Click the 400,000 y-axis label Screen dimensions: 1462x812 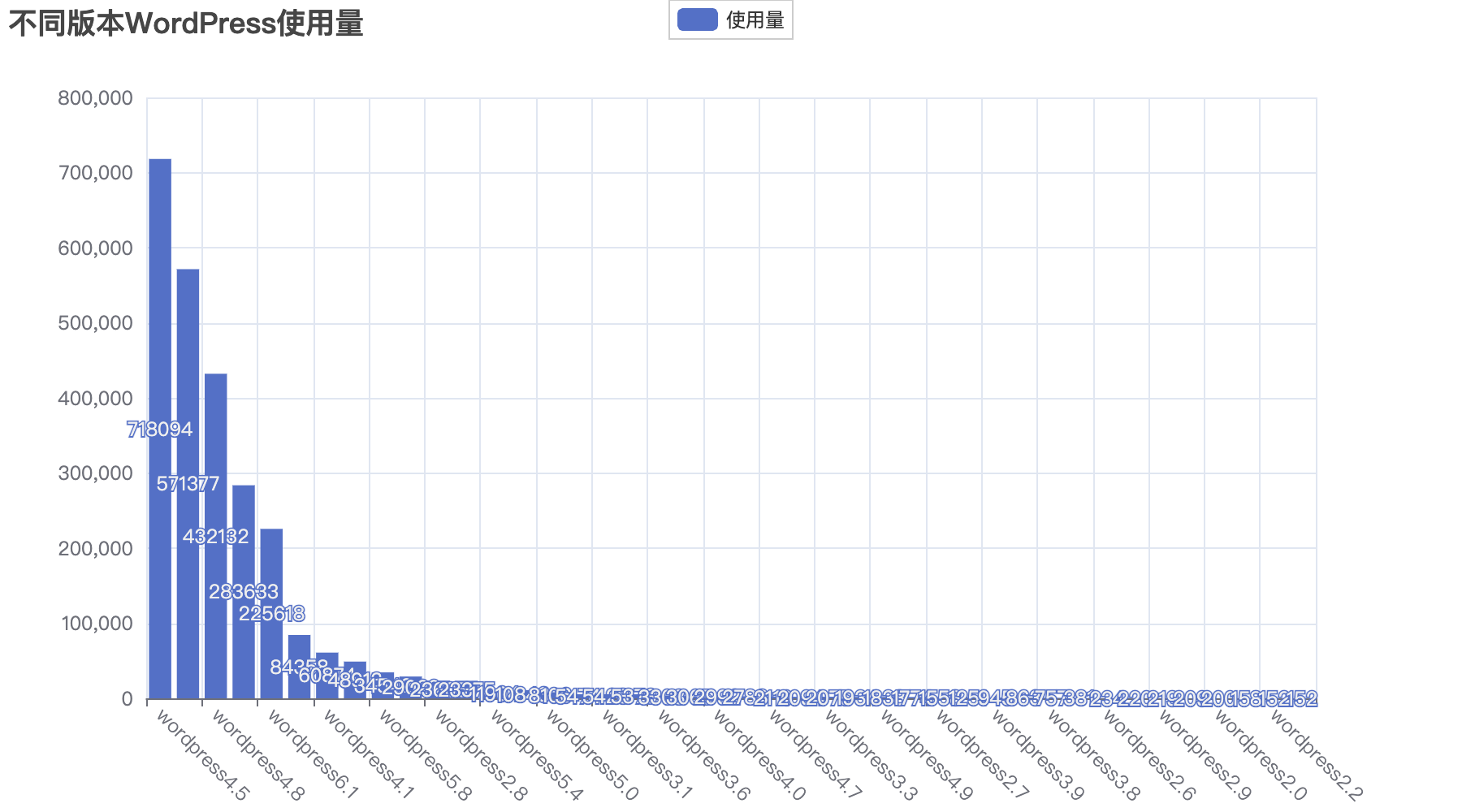click(95, 399)
